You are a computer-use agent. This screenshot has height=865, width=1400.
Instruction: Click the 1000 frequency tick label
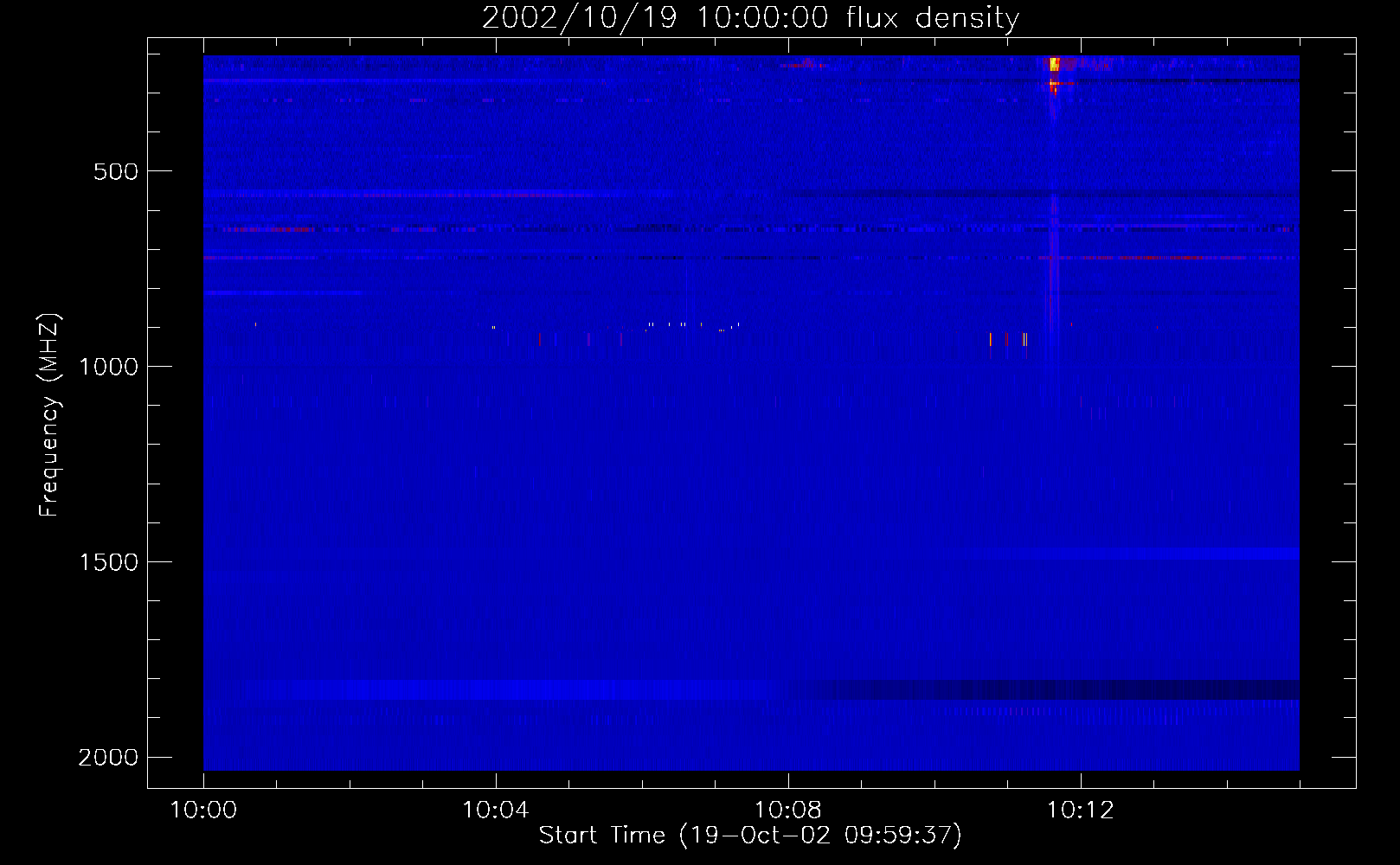click(x=108, y=367)
